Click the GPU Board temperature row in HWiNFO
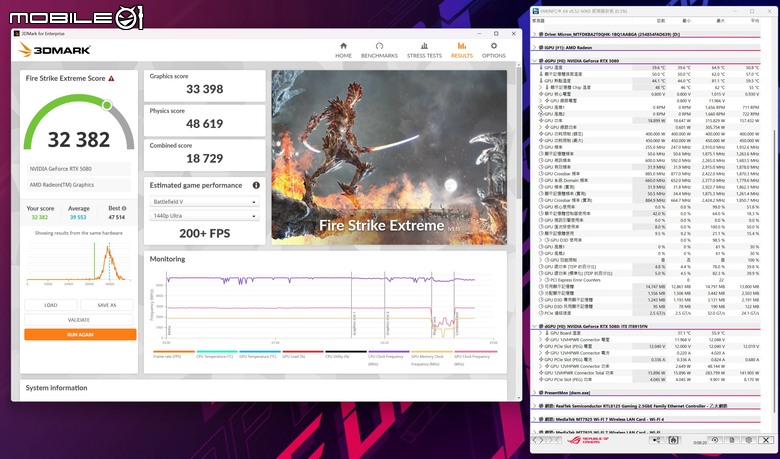This screenshot has width=780, height=459. pyautogui.click(x=646, y=333)
